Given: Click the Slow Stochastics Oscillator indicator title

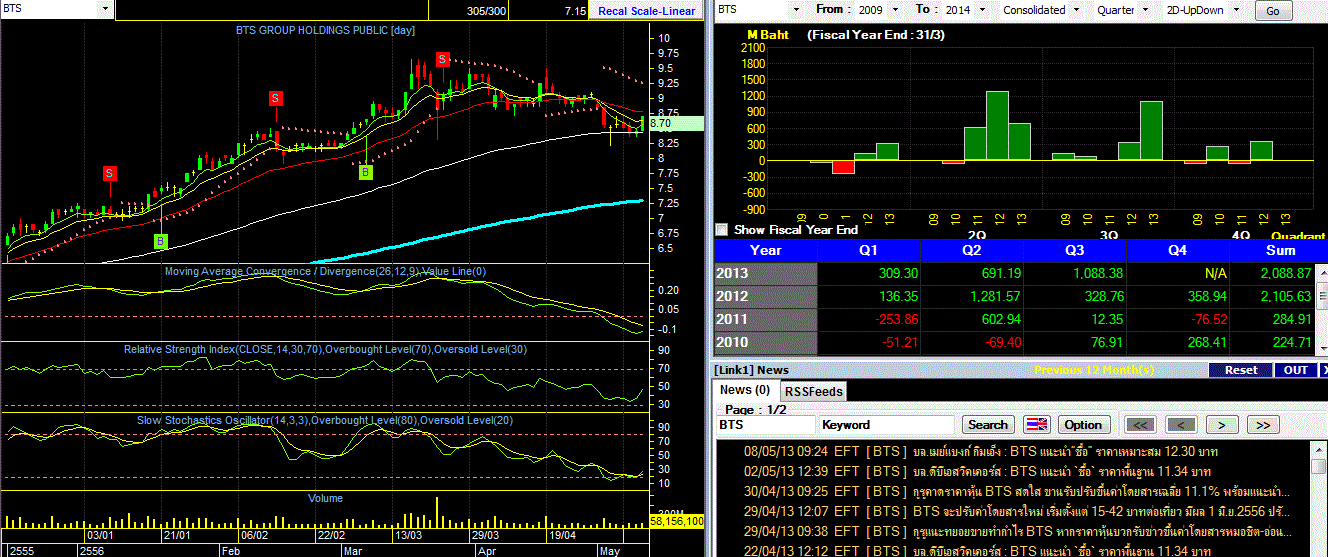Looking at the screenshot, I should click(324, 420).
